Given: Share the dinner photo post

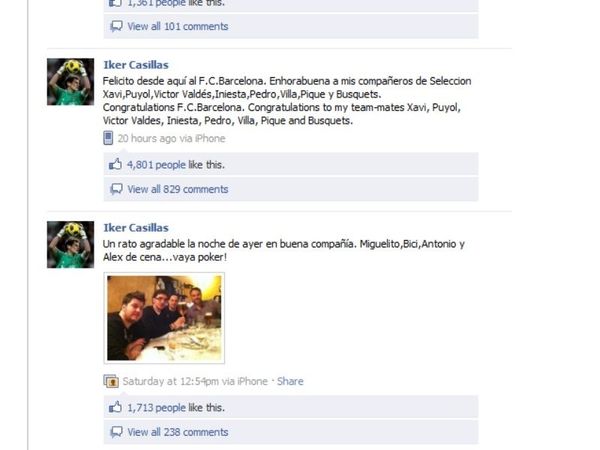Looking at the screenshot, I should (290, 381).
